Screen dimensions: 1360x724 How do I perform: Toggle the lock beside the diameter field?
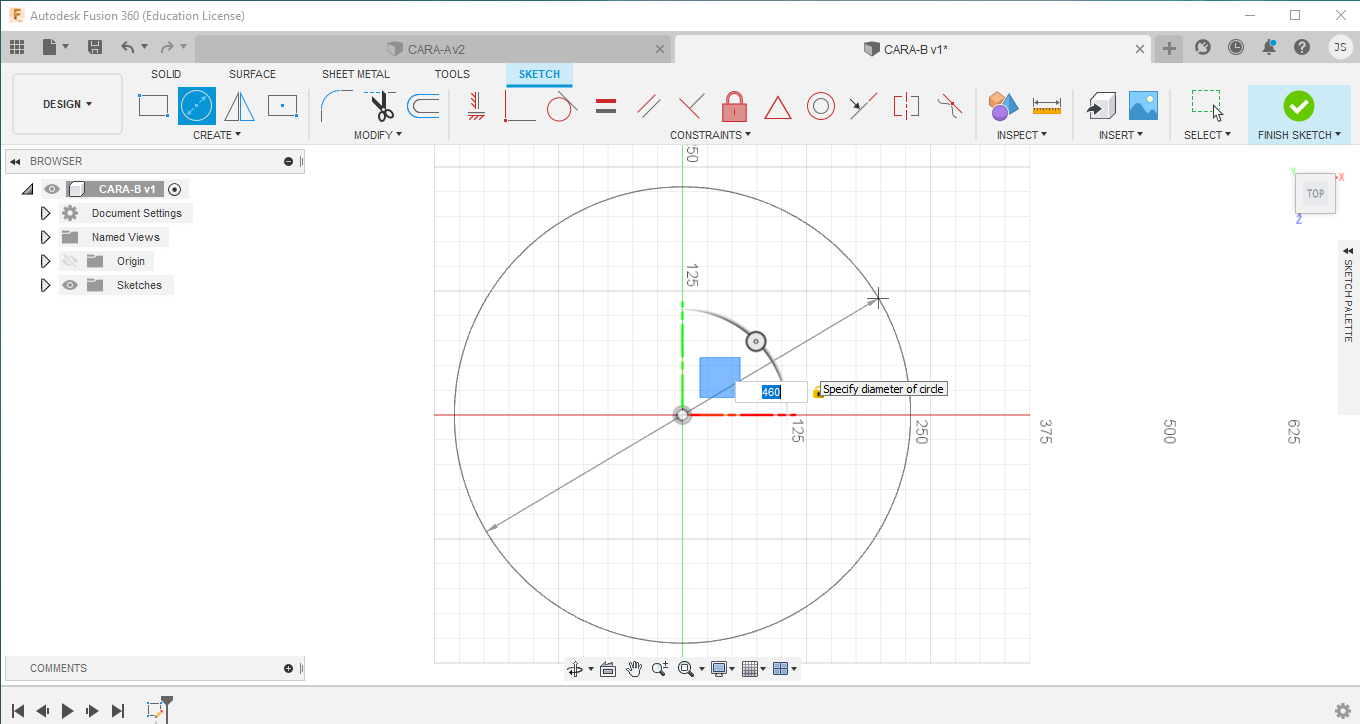[817, 392]
